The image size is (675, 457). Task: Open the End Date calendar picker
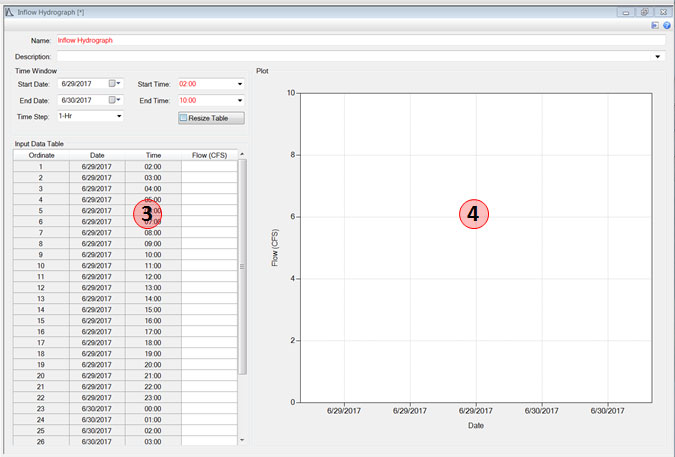click(x=115, y=100)
